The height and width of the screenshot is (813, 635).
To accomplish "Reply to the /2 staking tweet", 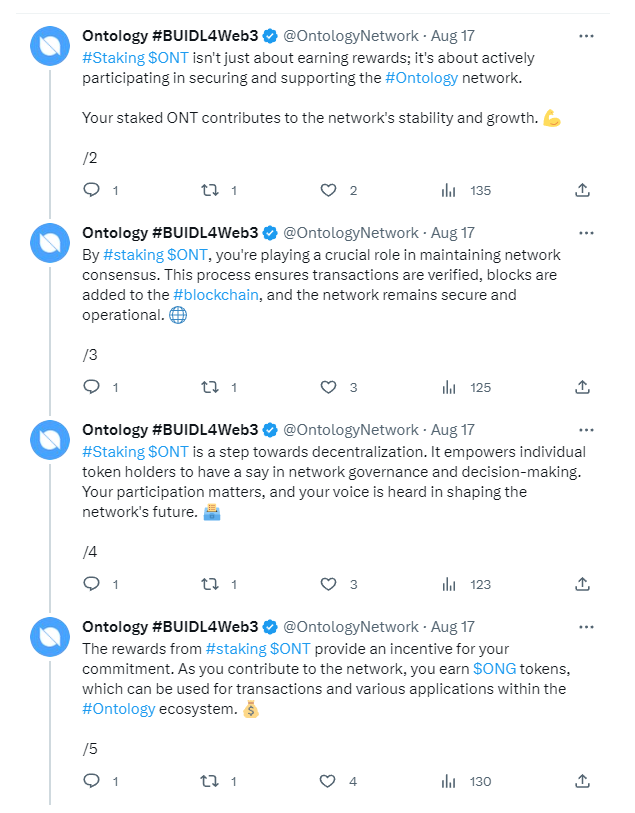I will click(91, 190).
